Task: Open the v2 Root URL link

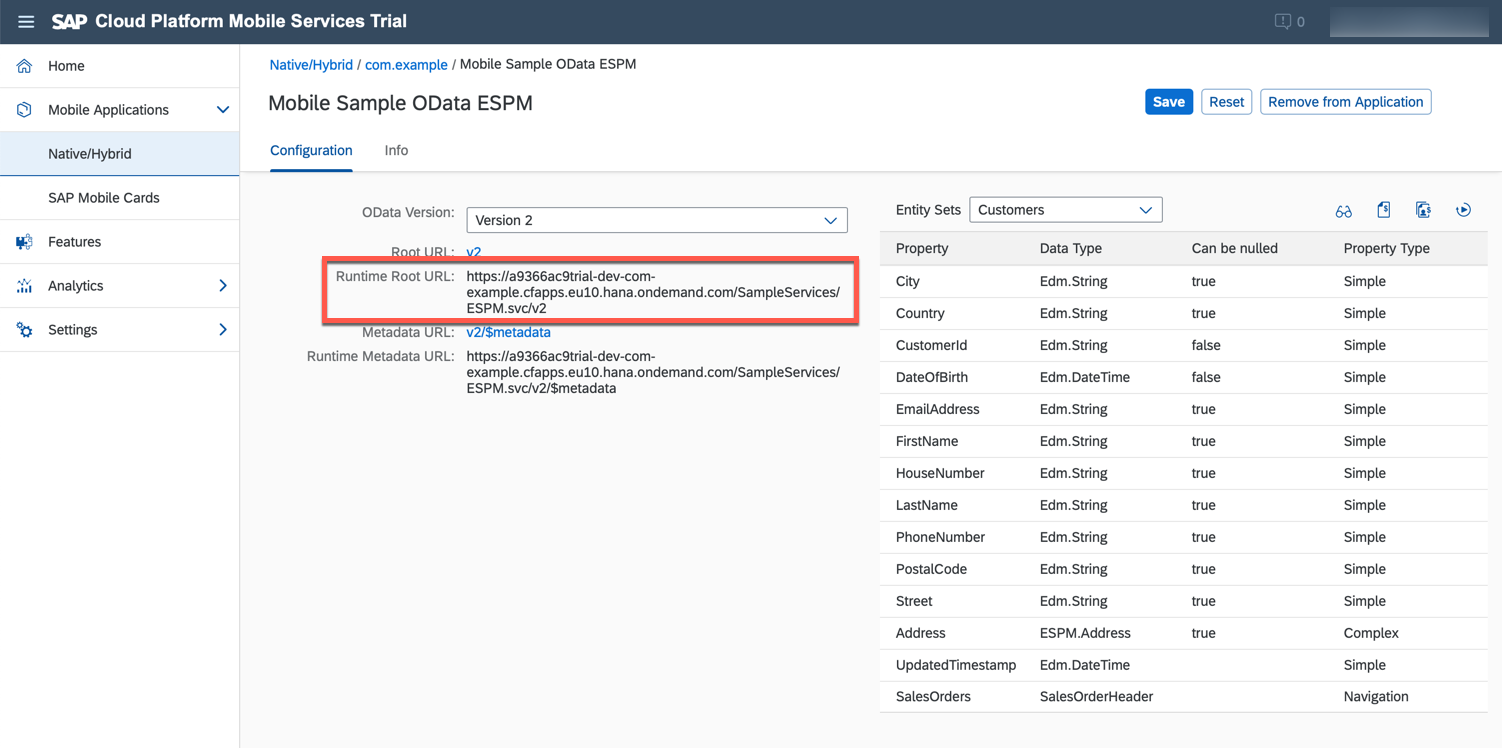Action: click(x=474, y=252)
